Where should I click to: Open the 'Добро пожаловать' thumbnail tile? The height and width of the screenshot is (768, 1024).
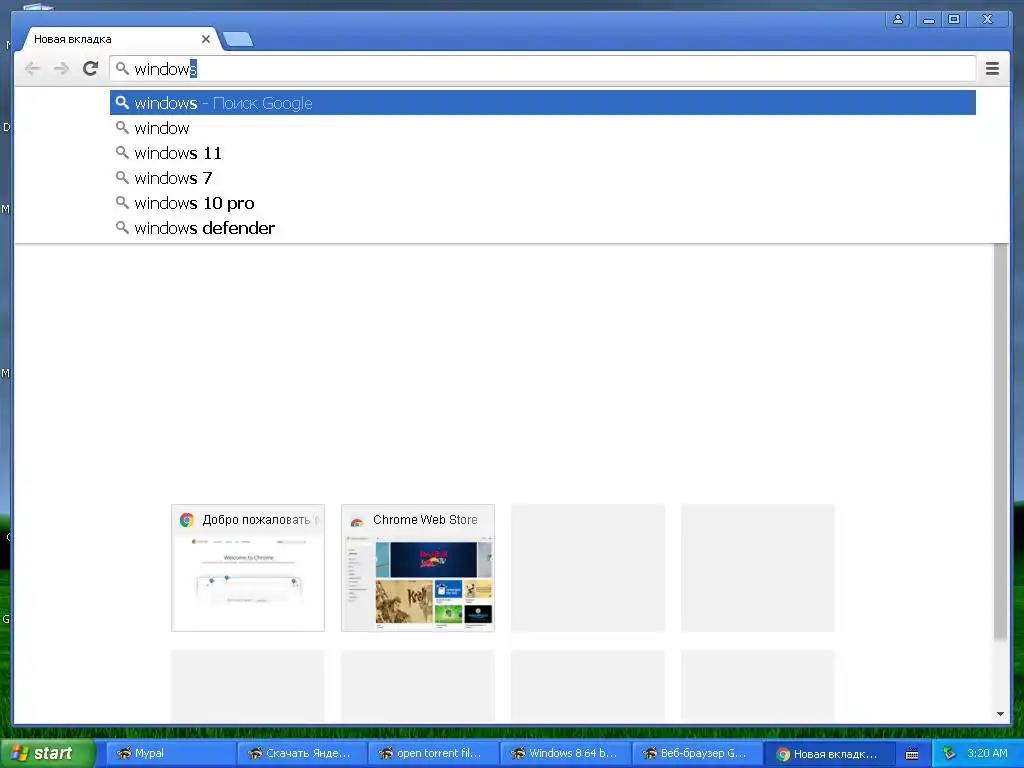click(x=248, y=568)
